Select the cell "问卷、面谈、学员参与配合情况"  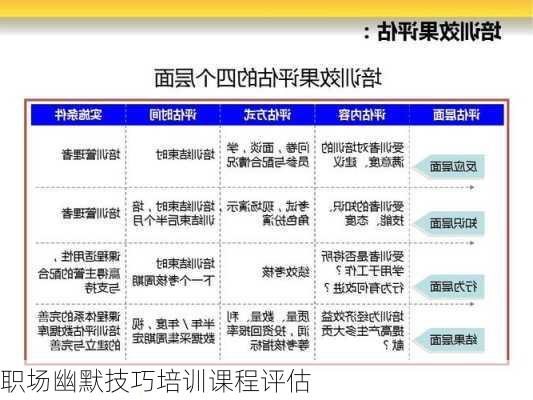[268, 155]
